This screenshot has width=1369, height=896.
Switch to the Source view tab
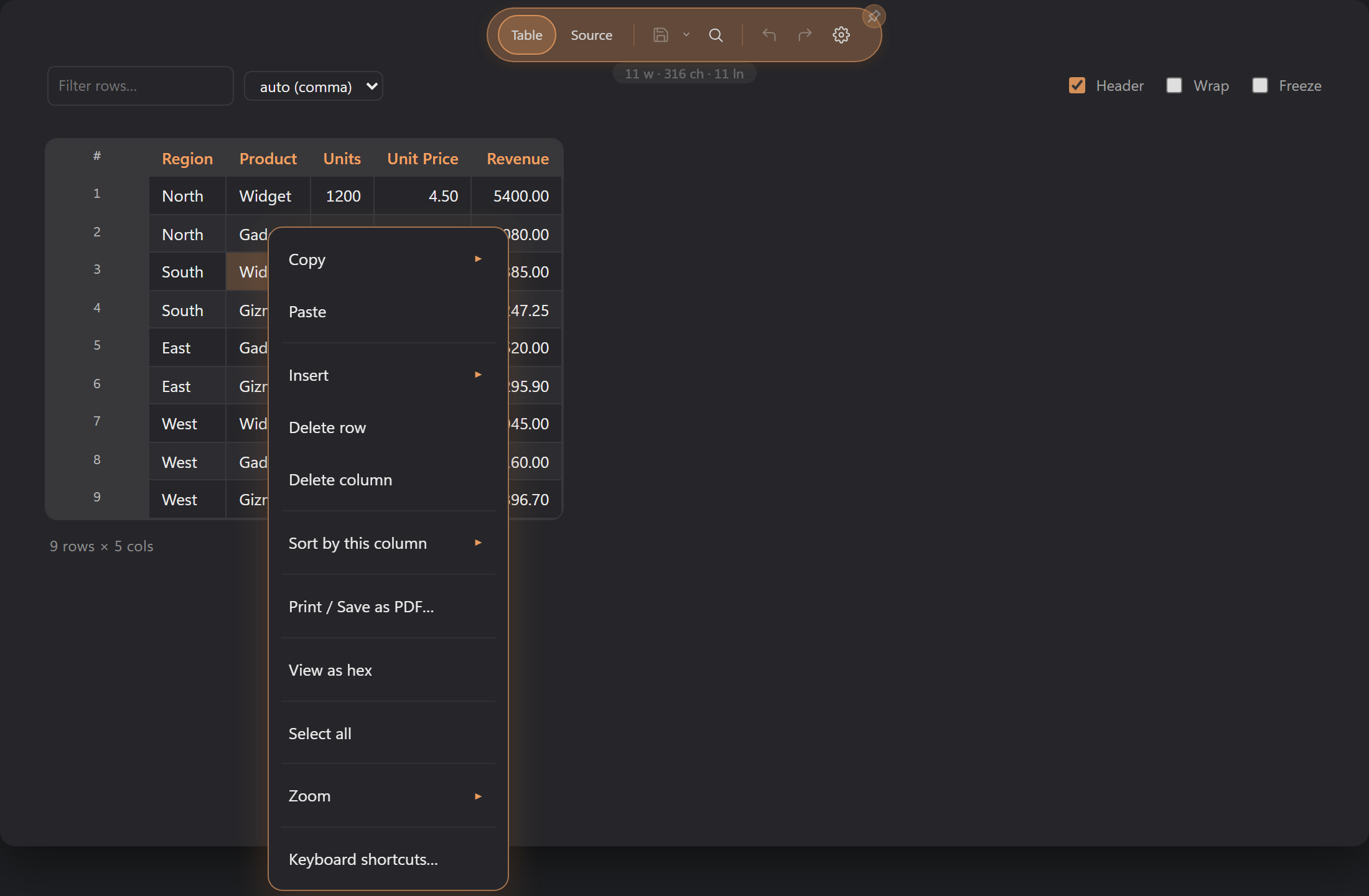pyautogui.click(x=591, y=35)
